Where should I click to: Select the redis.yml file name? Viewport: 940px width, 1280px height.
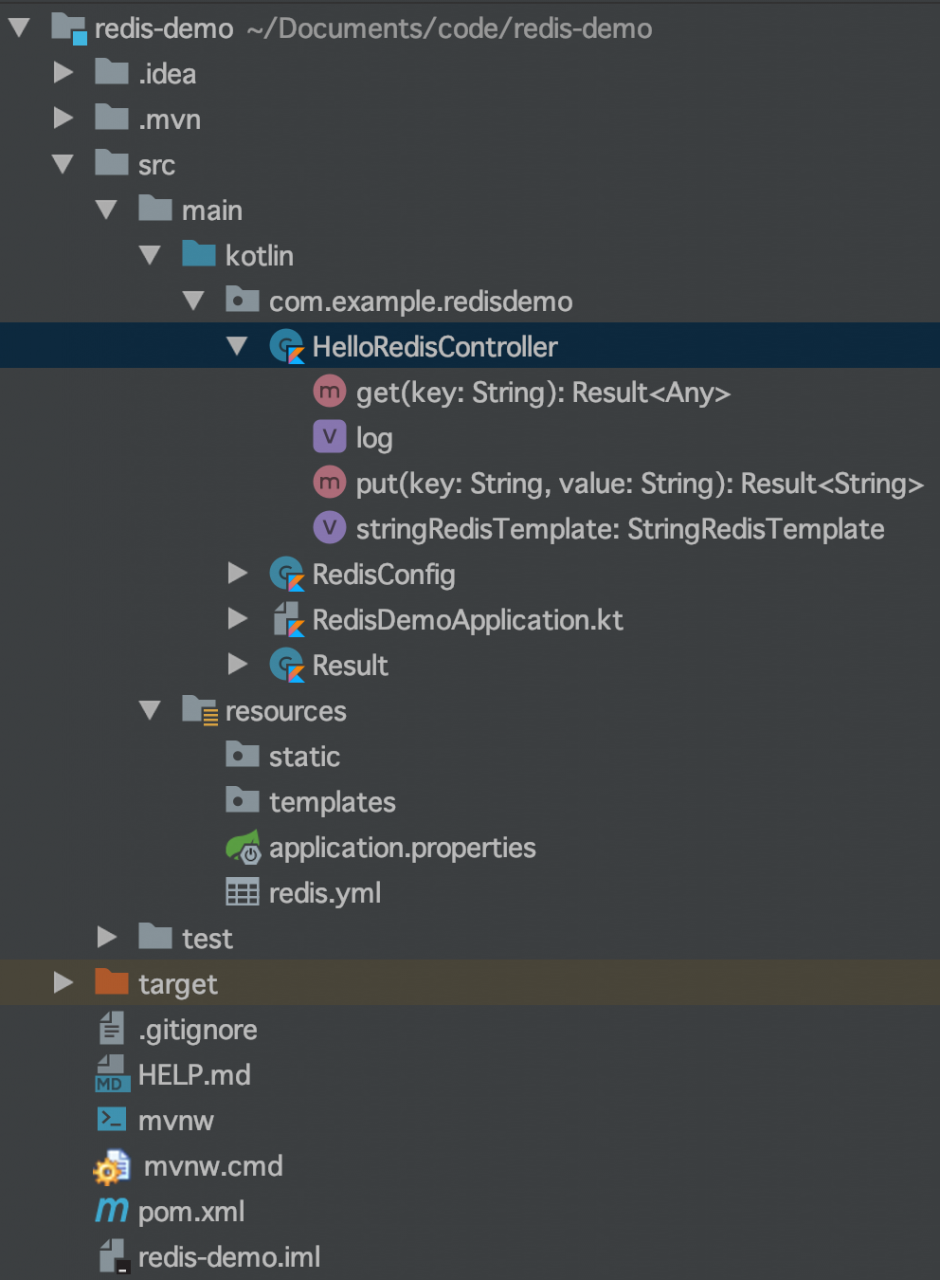tap(325, 893)
